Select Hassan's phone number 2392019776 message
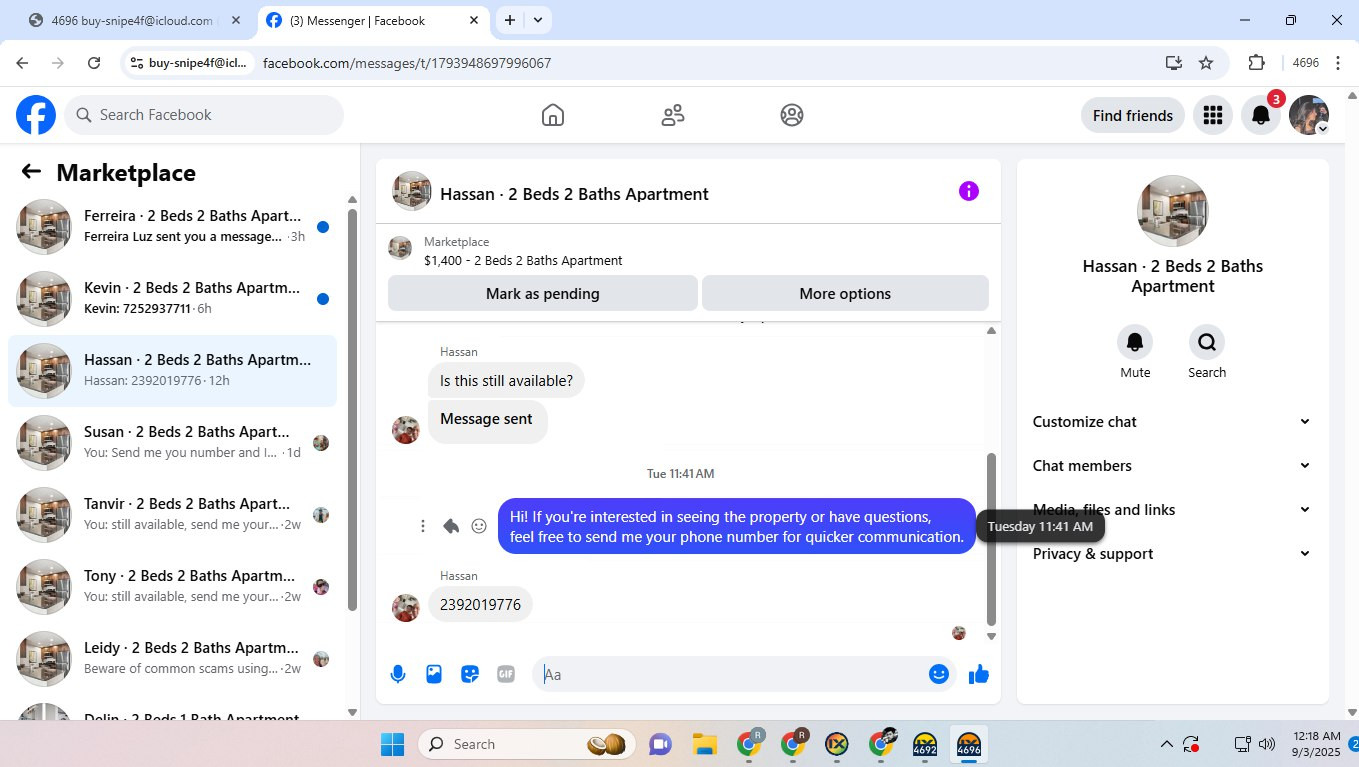This screenshot has height=767, width=1359. point(480,605)
